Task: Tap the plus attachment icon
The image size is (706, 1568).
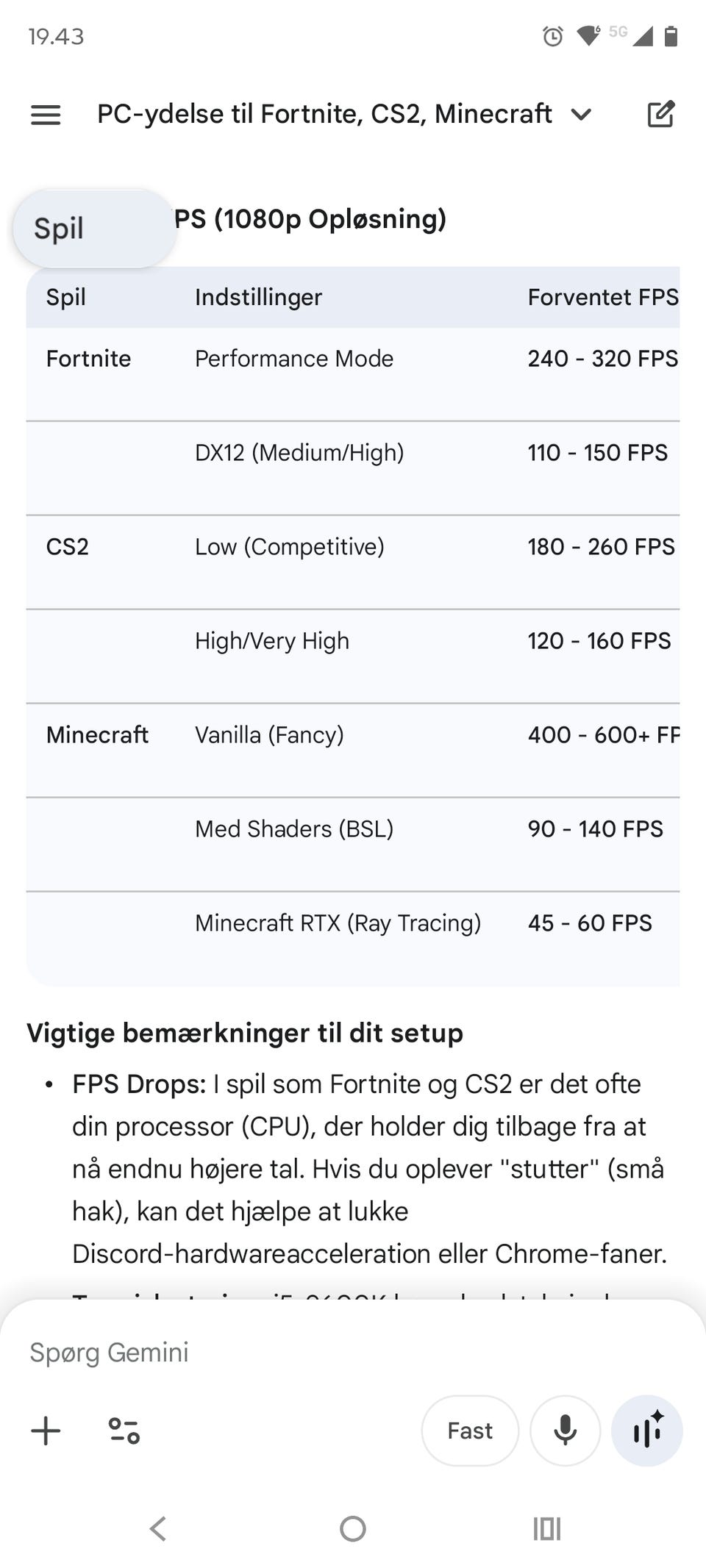Action: [46, 1431]
